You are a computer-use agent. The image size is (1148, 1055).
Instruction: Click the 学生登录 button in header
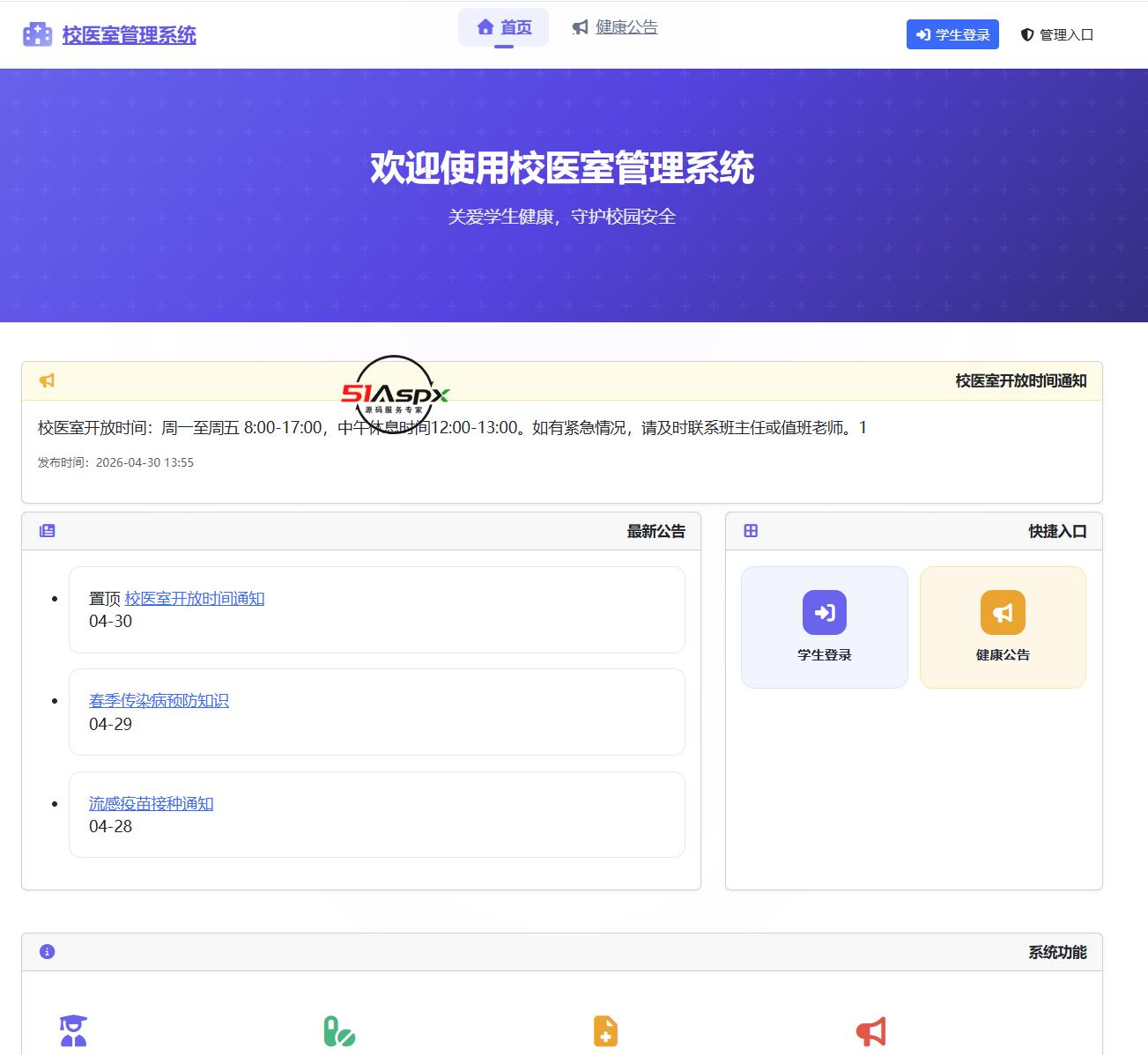pos(952,34)
